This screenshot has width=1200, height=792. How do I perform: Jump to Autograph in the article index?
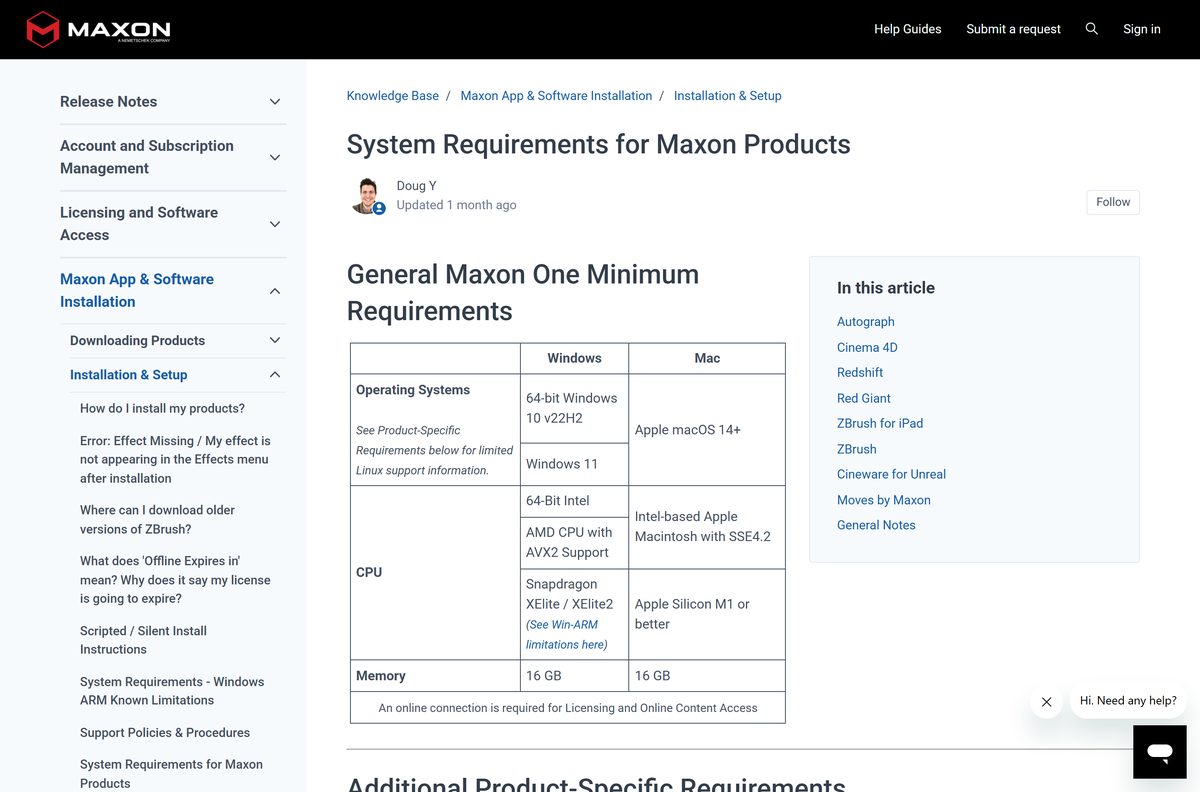coord(866,322)
